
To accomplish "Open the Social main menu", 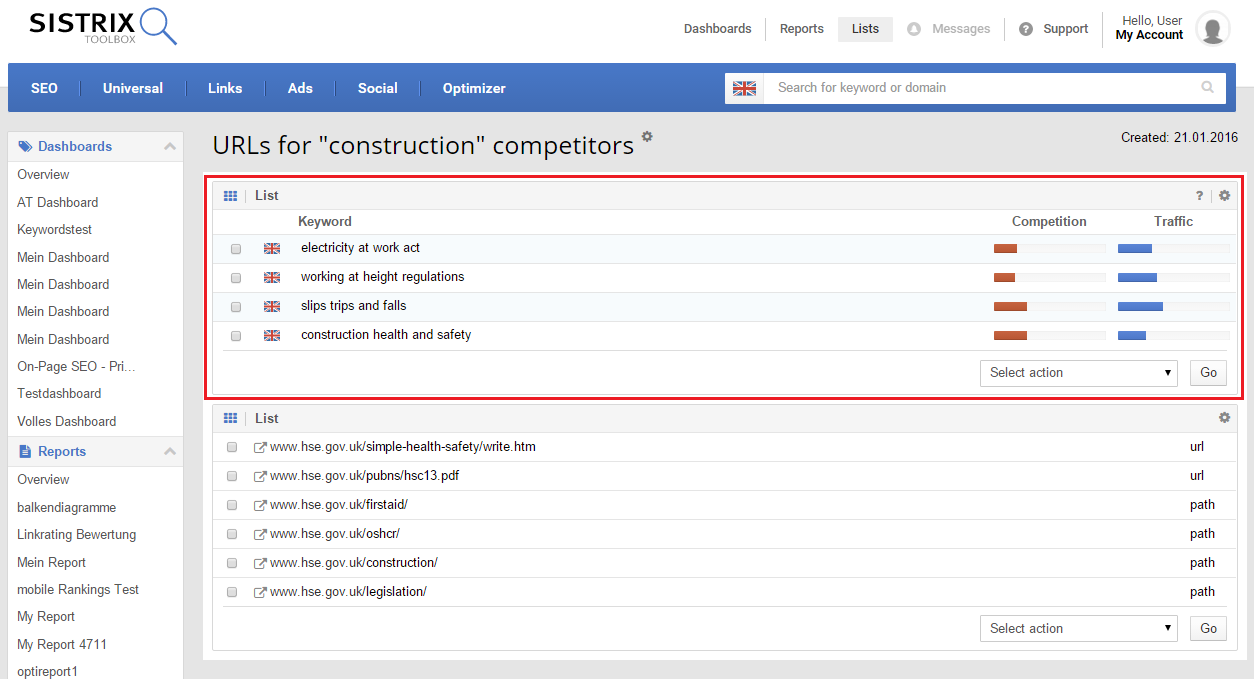I will click(378, 88).
